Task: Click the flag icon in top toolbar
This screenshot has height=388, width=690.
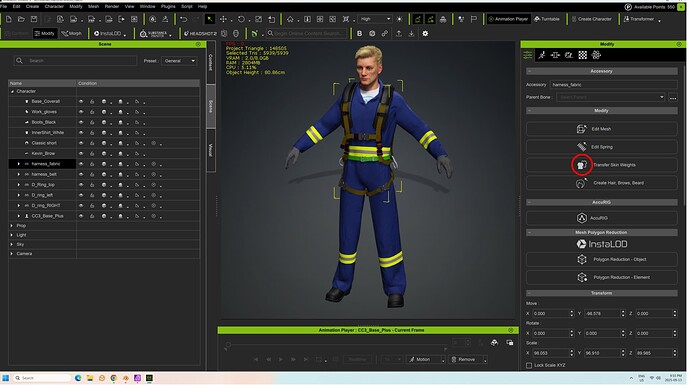Action: tap(474, 19)
